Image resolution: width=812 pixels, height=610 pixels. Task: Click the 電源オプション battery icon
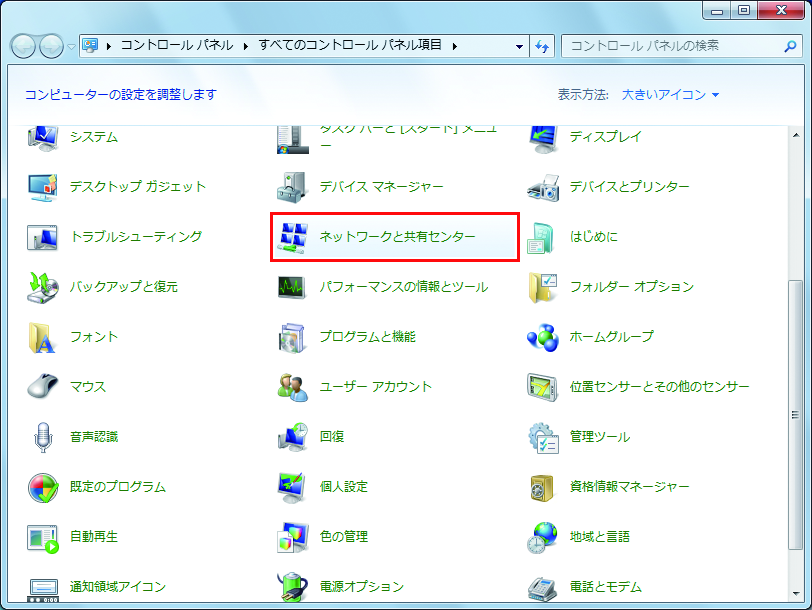[x=293, y=586]
